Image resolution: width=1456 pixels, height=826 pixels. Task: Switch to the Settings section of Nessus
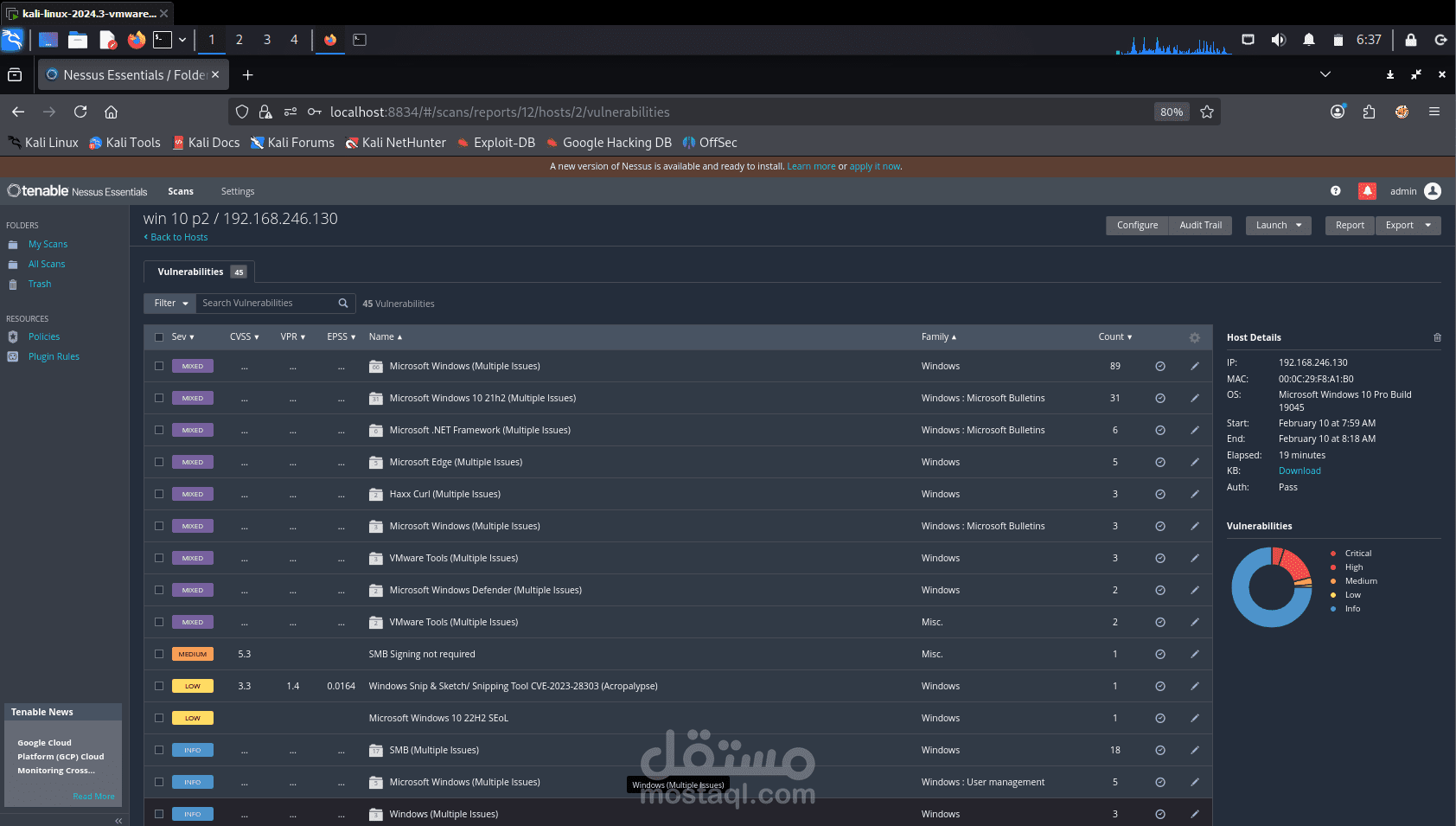237,191
